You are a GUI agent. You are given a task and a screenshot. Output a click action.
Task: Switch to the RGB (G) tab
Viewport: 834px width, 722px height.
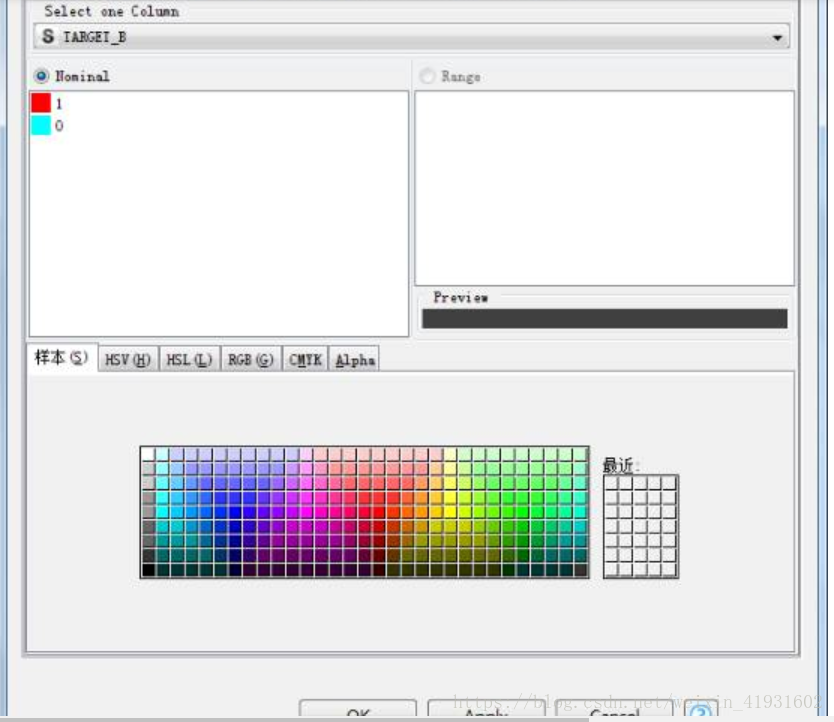[x=251, y=360]
